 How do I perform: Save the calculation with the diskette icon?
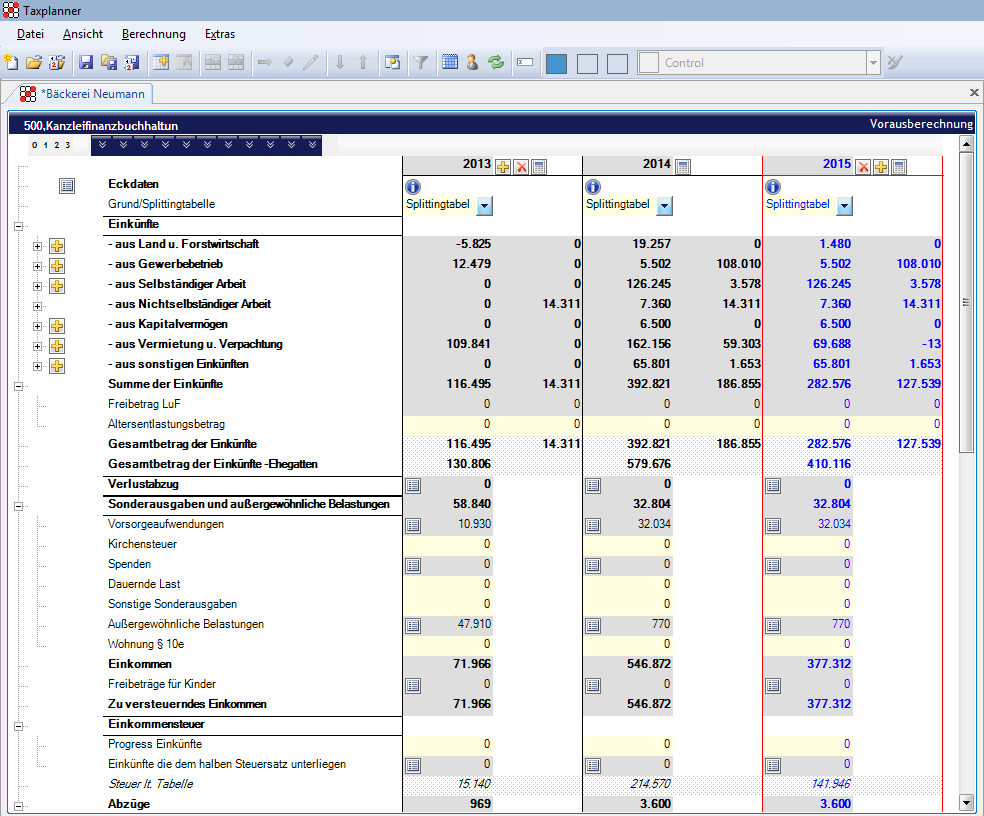[85, 63]
